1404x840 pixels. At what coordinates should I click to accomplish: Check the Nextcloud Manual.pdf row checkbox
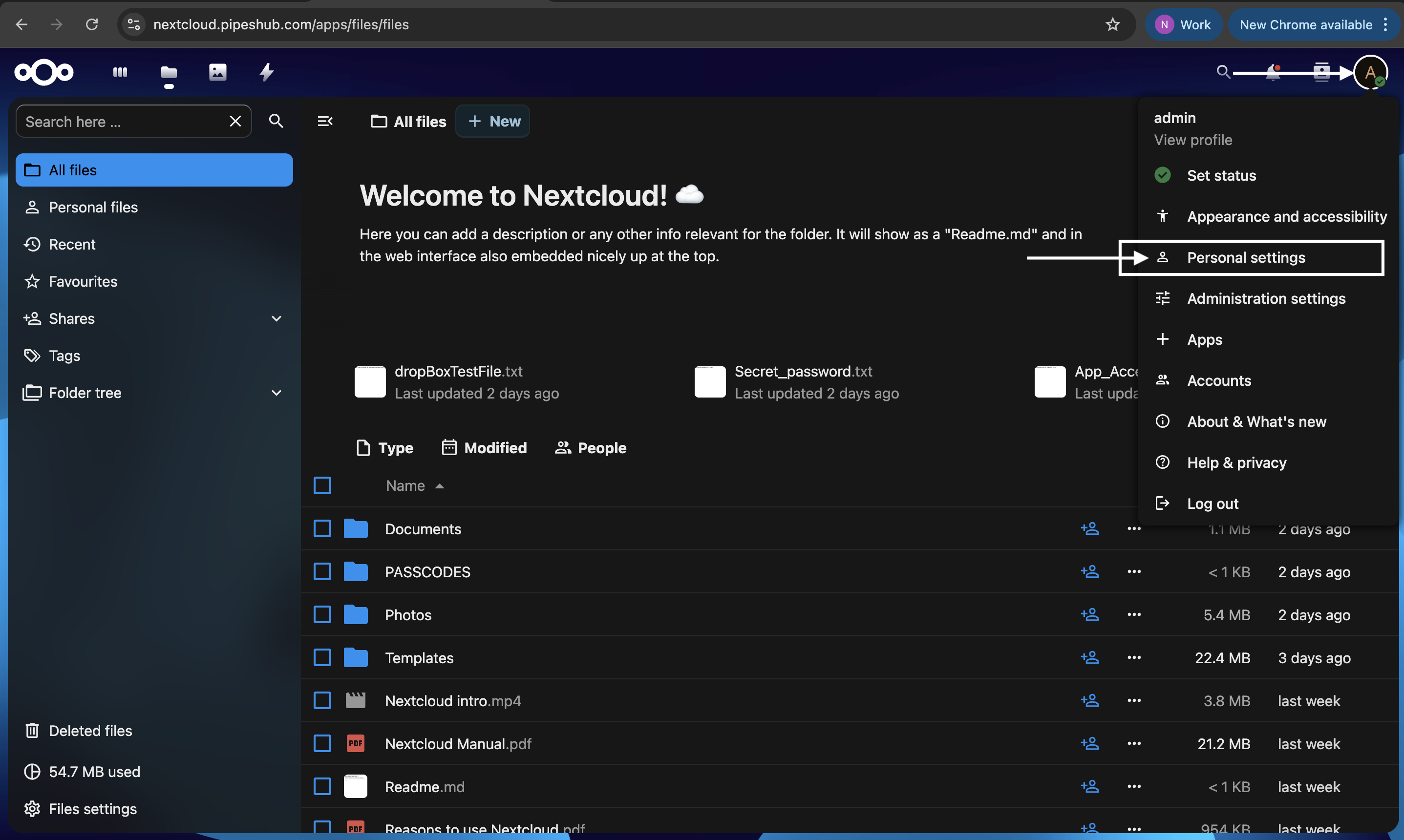[x=322, y=743]
